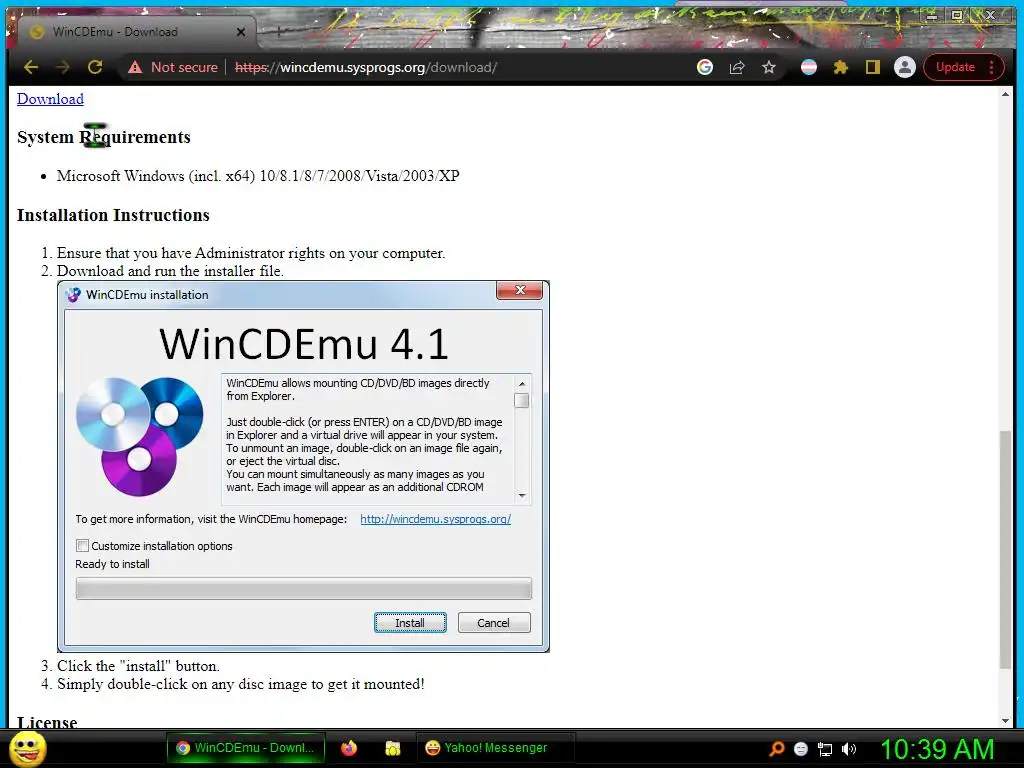Click the three-disc WinCDEmu logo
The width and height of the screenshot is (1024, 768).
[139, 436]
